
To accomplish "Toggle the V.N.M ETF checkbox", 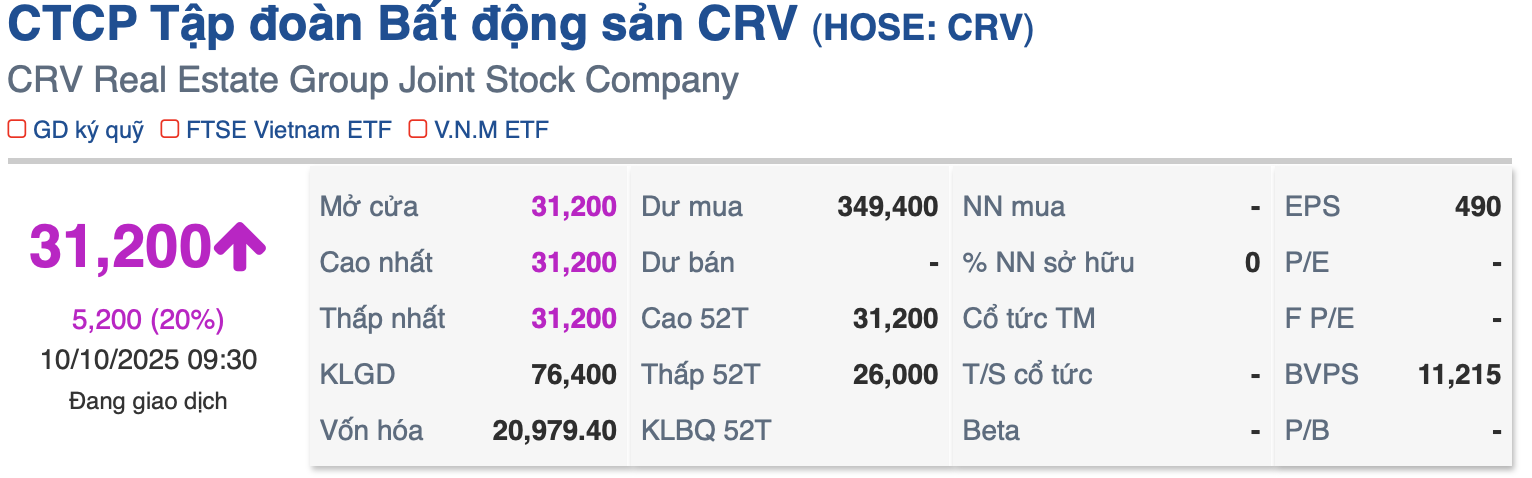I will pyautogui.click(x=418, y=129).
